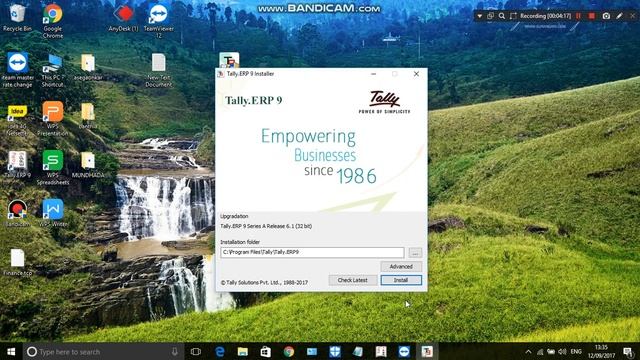Launch WPS Spreadsheets from desktop

tap(53, 168)
